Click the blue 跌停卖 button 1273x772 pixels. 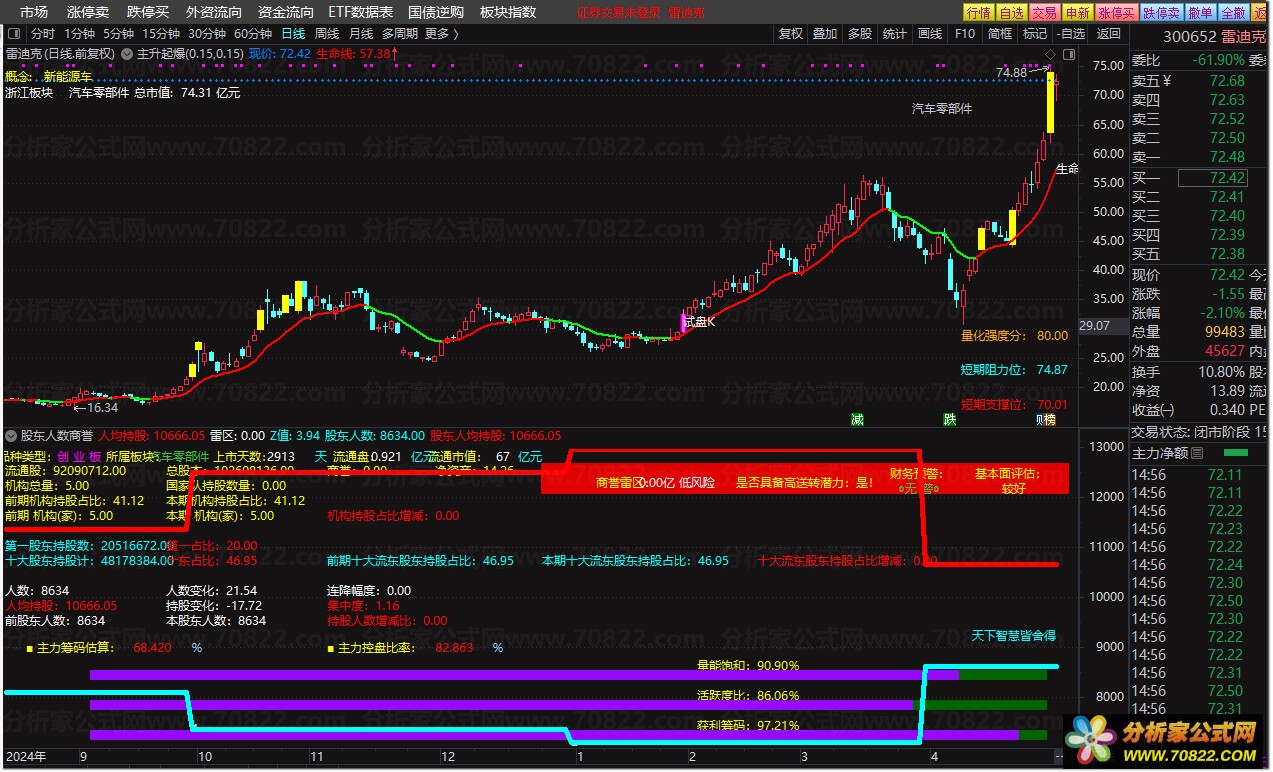pos(1161,12)
